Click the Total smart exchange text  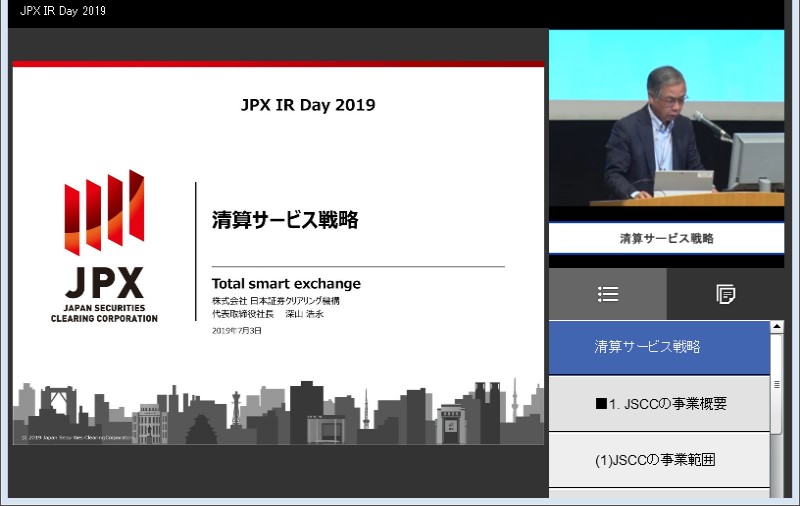(x=286, y=284)
